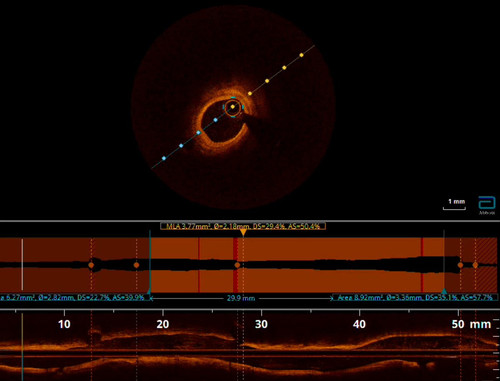Image resolution: width=500 pixels, height=381 pixels.
Task: Select the orange diamond marker near 52 mm
Action: click(x=475, y=265)
